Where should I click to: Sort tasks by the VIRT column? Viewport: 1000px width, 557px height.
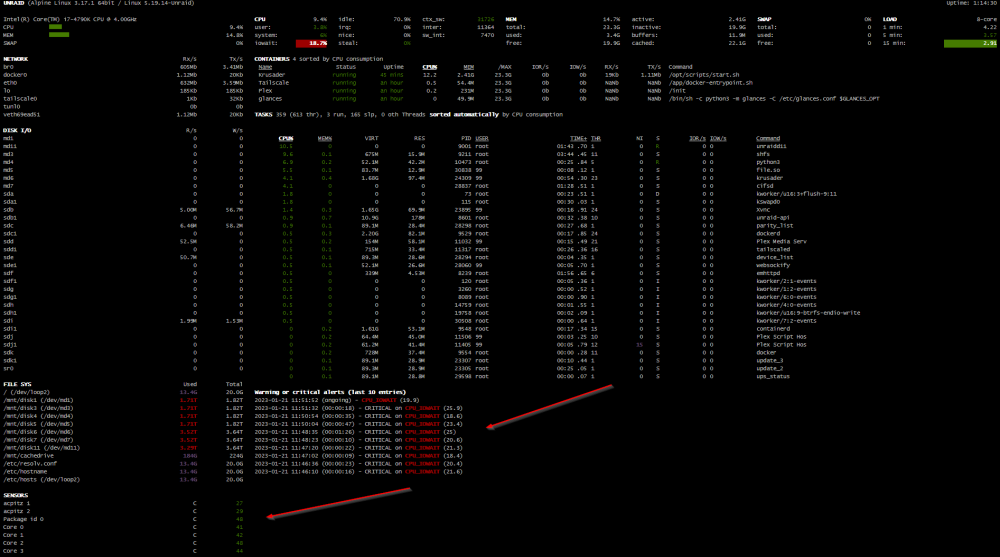pyautogui.click(x=371, y=138)
